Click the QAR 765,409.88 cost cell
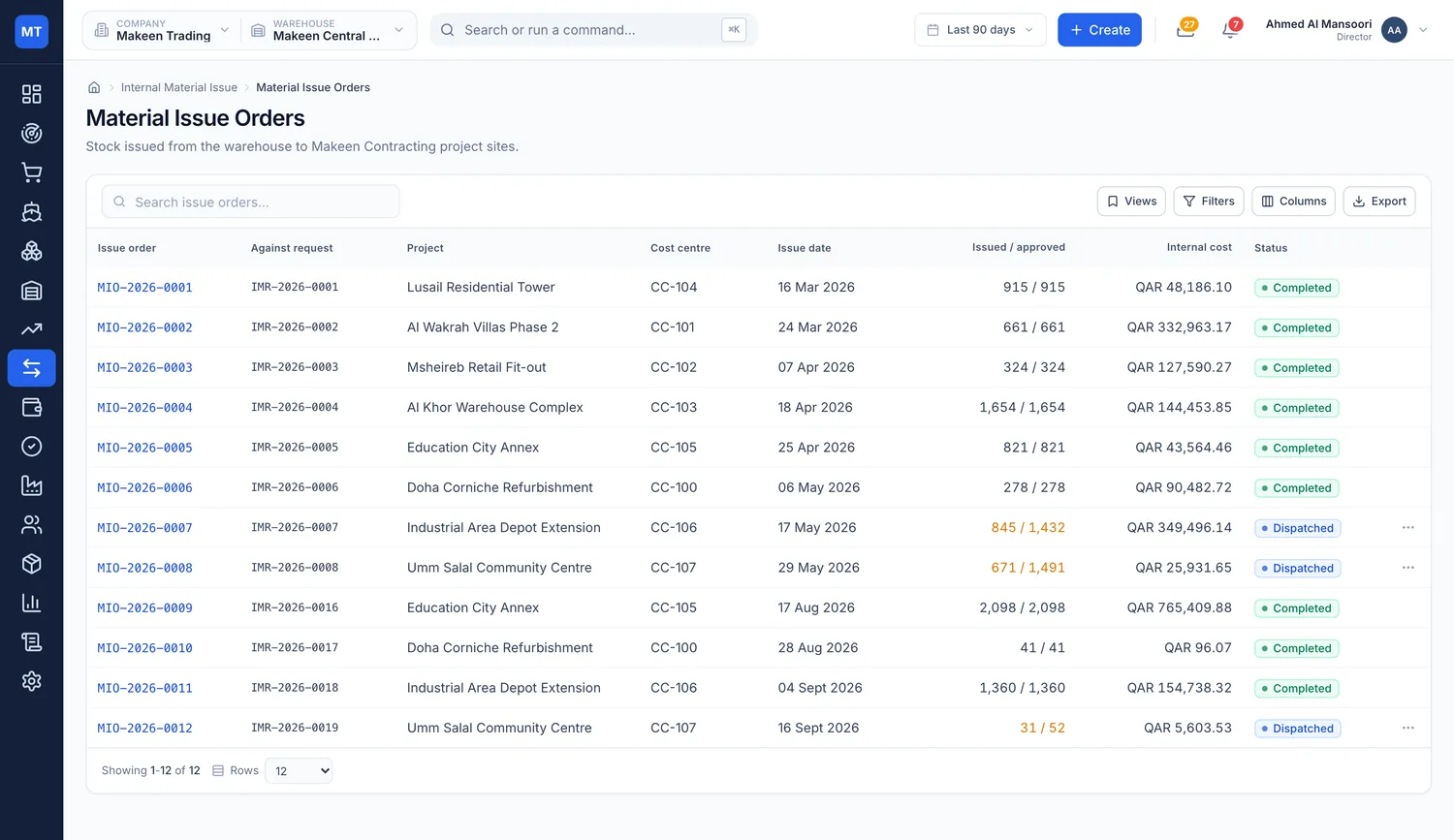The width and height of the screenshot is (1454, 840). tap(1179, 607)
